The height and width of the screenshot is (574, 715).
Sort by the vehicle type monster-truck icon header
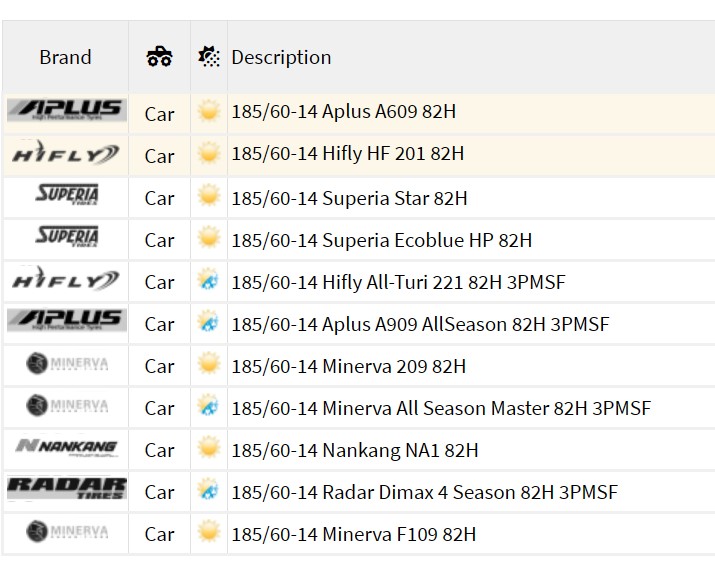click(159, 57)
